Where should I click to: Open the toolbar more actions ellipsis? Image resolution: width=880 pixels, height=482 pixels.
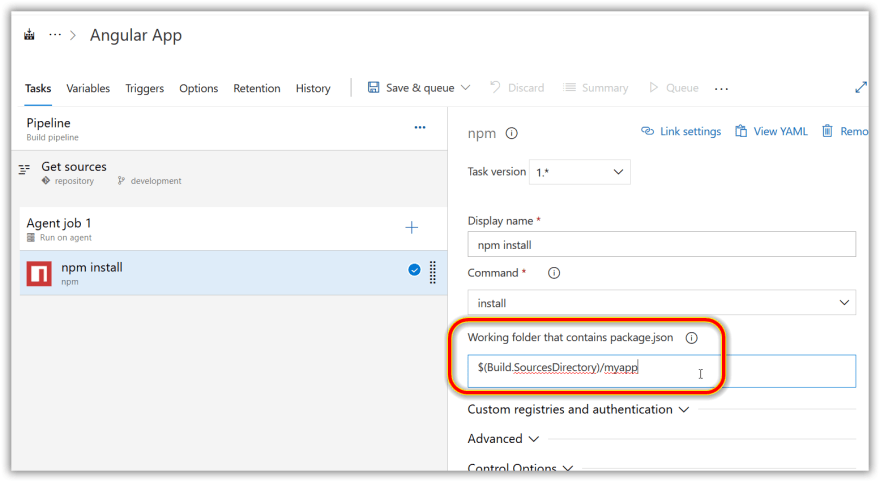pyautogui.click(x=722, y=89)
